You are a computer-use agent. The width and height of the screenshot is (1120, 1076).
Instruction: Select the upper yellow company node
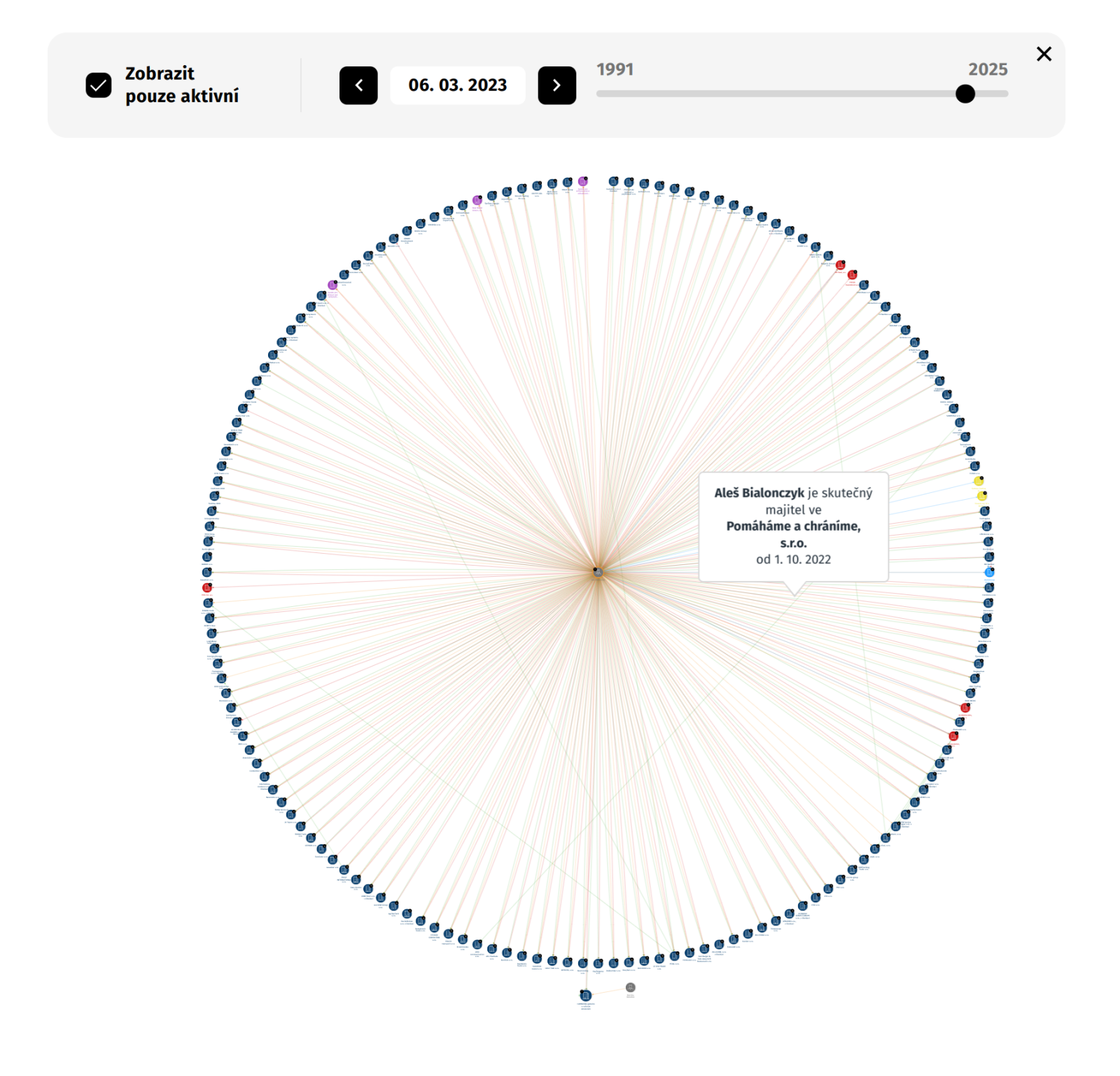click(979, 481)
